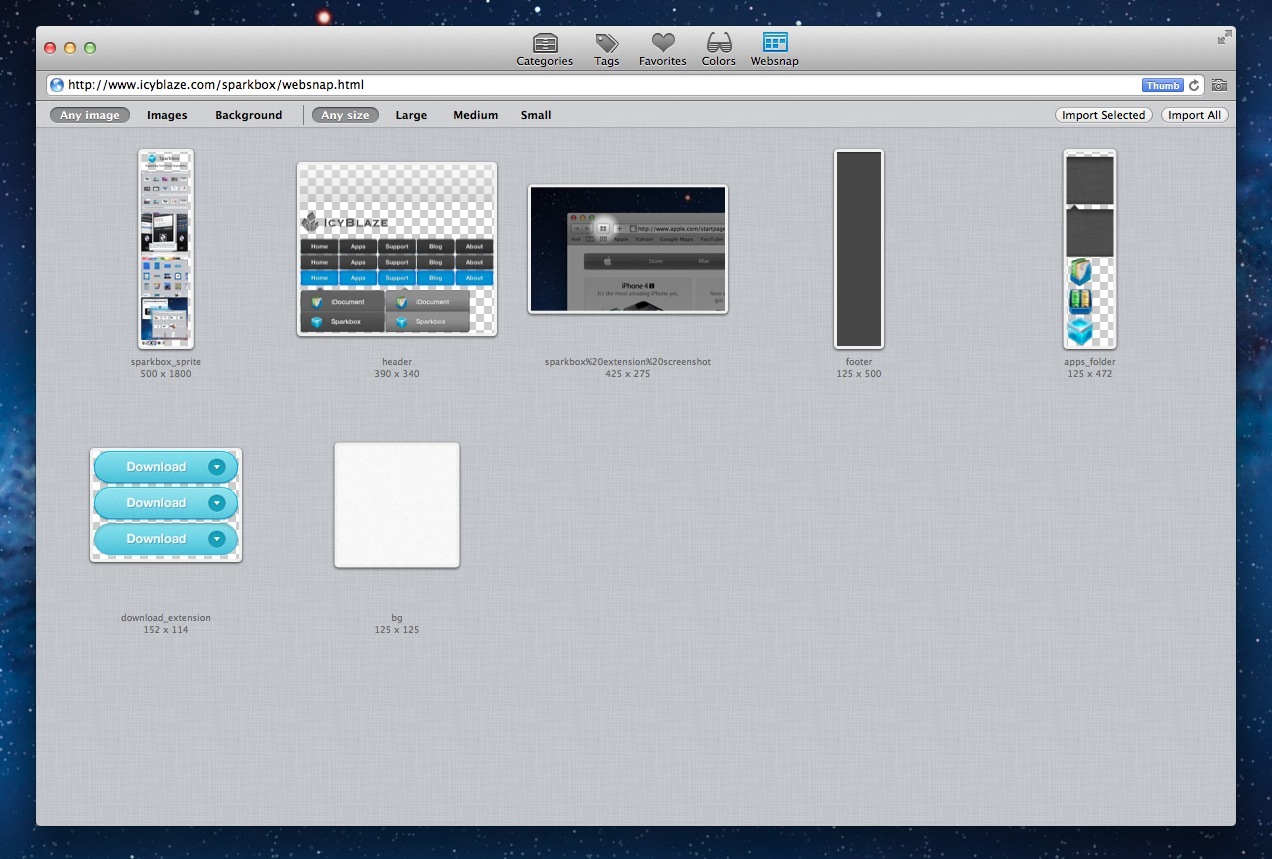This screenshot has height=859, width=1272.
Task: Select the Any size filter
Action: (x=345, y=115)
